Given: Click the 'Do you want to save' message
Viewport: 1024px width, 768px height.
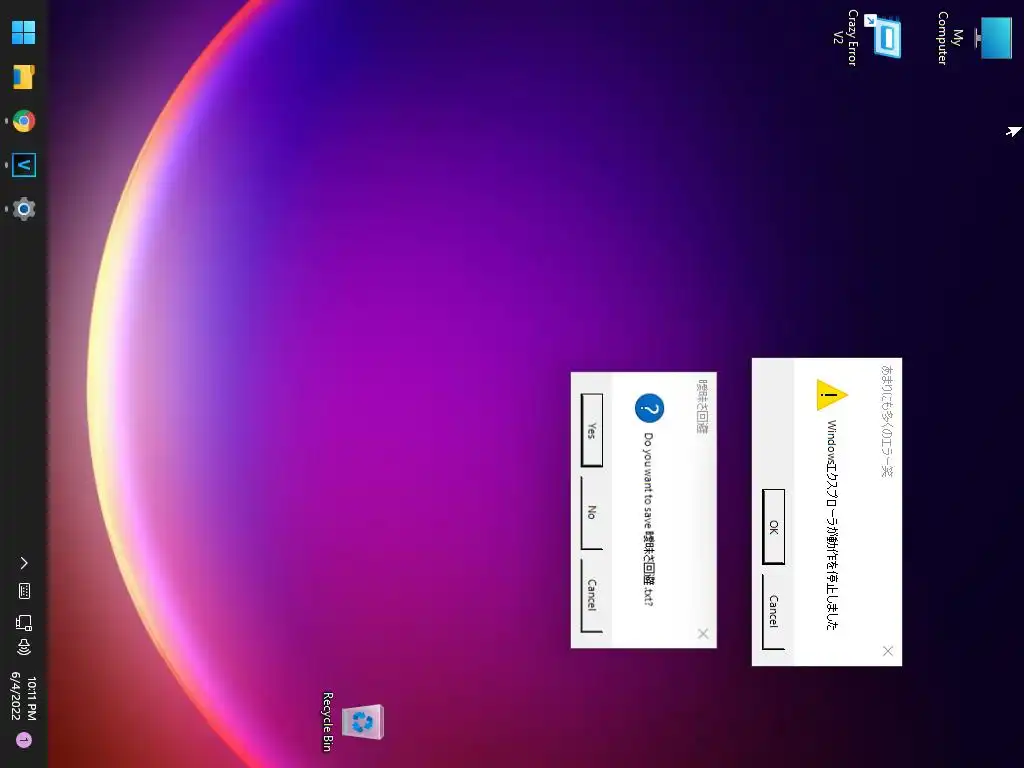Looking at the screenshot, I should (648, 519).
